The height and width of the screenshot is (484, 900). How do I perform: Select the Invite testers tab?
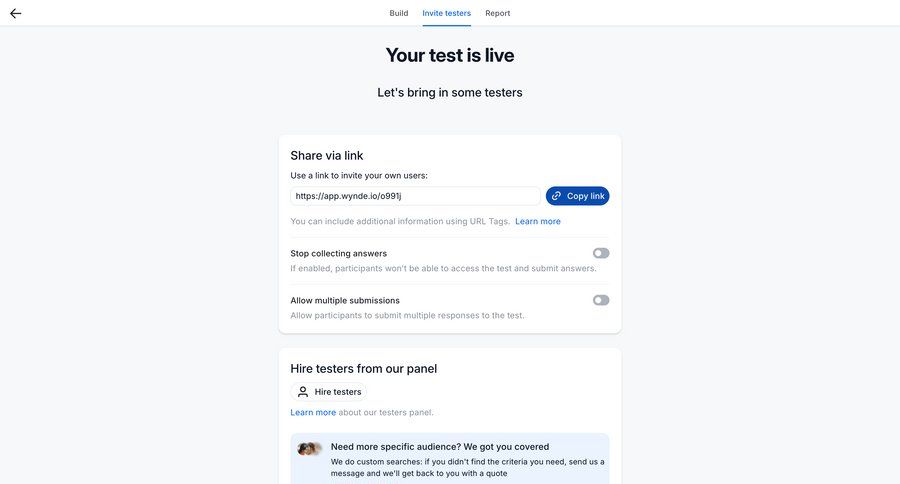point(447,13)
